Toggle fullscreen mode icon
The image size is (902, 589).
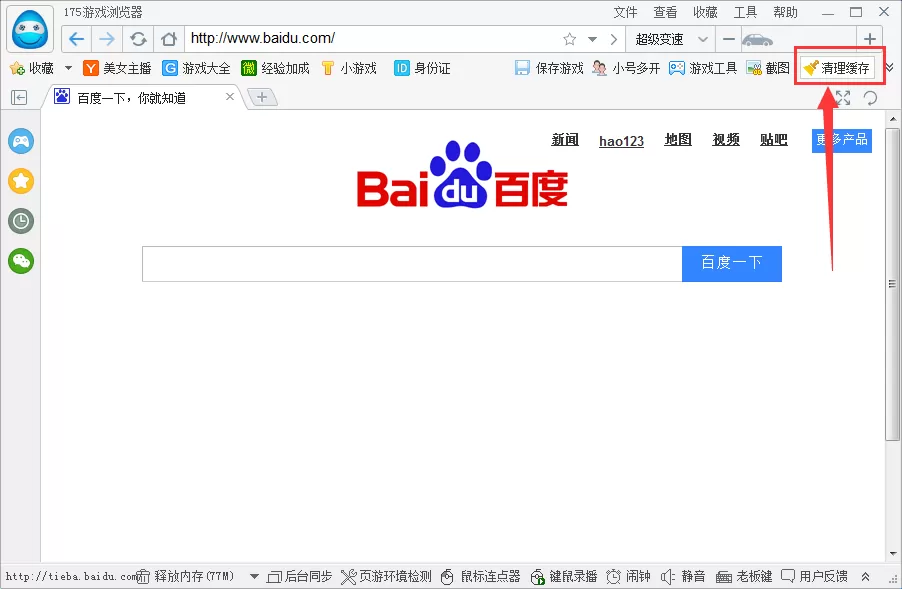(x=843, y=98)
